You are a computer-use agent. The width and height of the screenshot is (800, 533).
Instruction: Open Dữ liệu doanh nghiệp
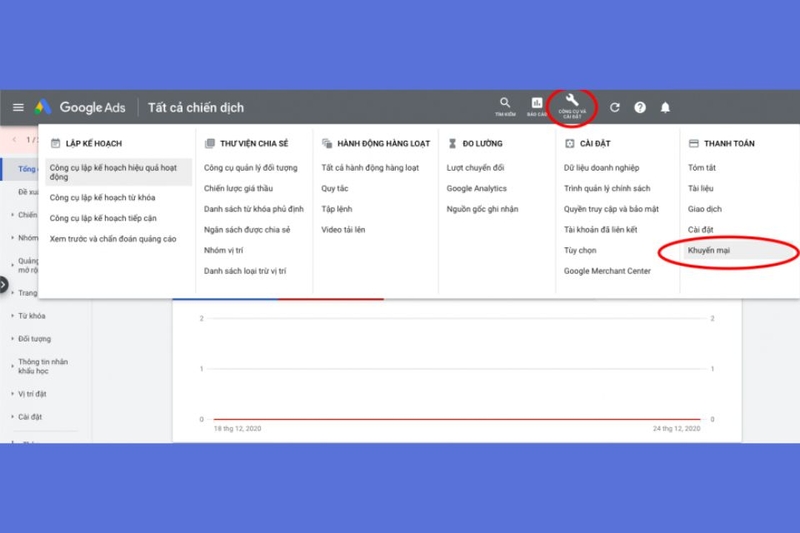pos(602,168)
